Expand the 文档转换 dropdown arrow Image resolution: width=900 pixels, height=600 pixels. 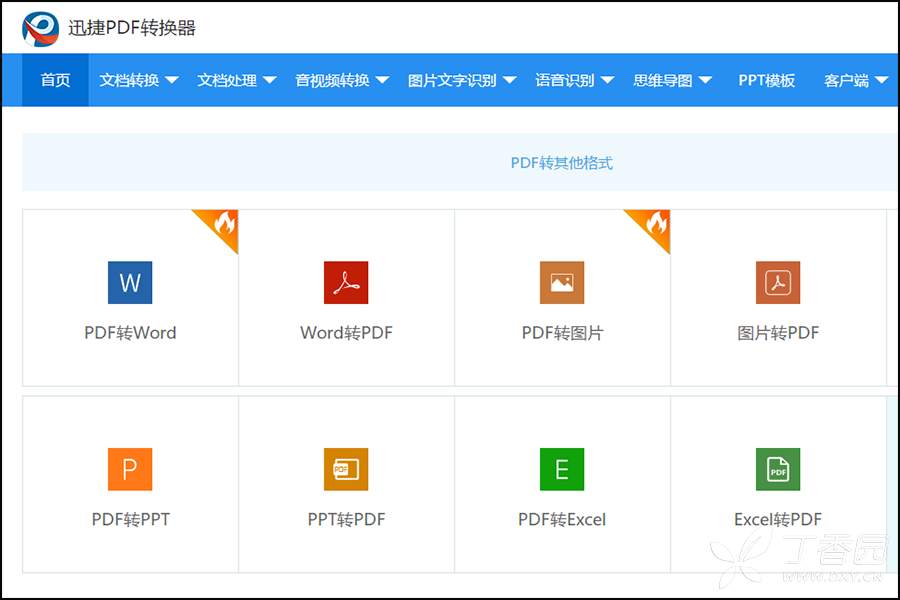[x=172, y=80]
